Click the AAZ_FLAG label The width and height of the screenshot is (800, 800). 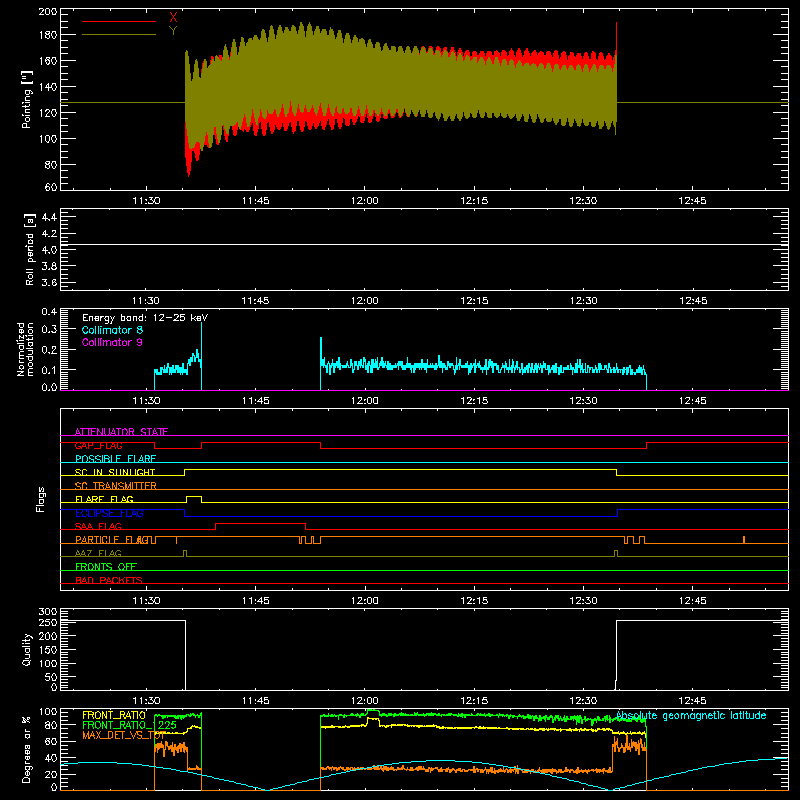coord(98,553)
